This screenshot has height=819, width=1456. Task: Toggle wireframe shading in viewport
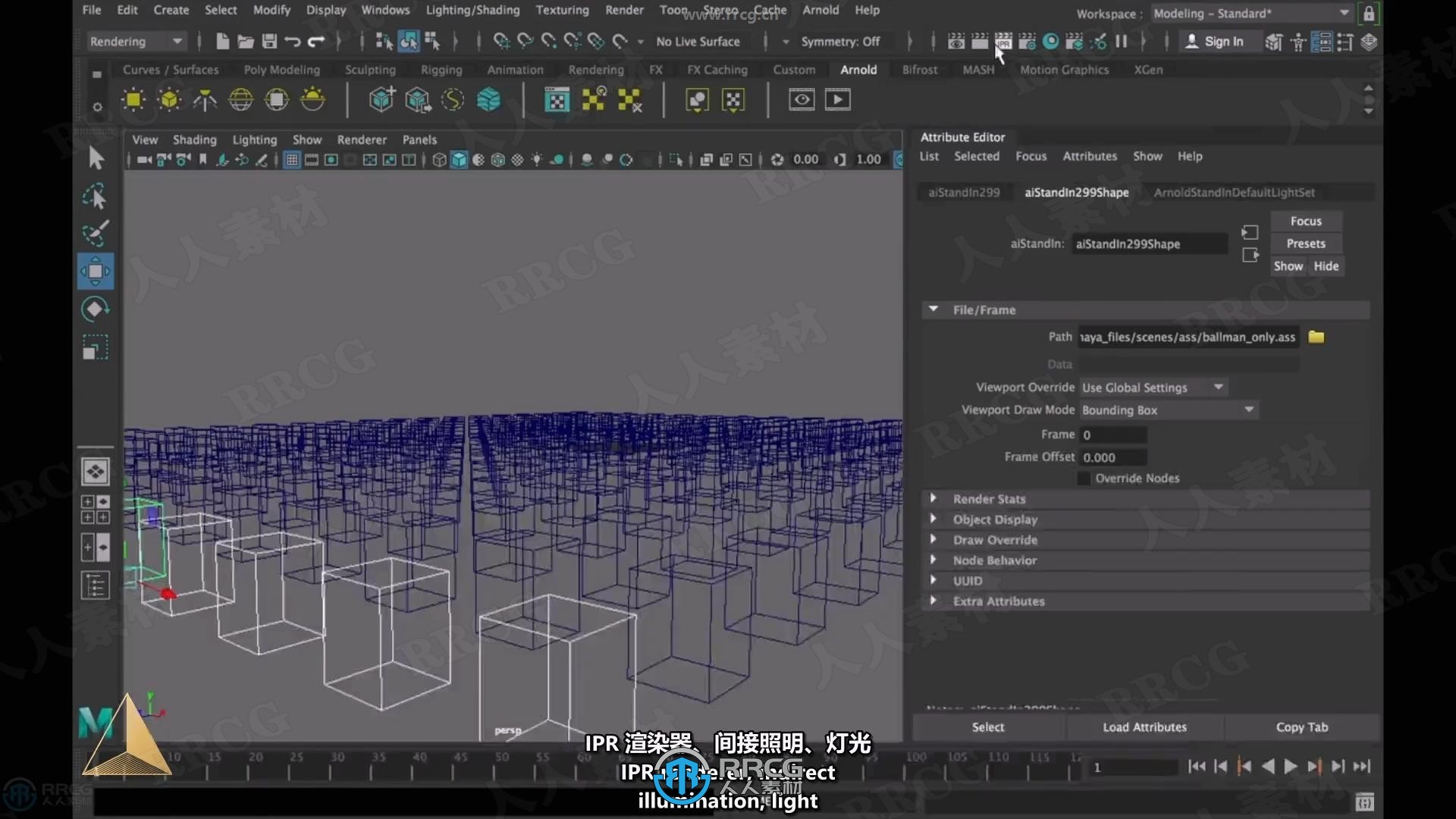[x=440, y=160]
